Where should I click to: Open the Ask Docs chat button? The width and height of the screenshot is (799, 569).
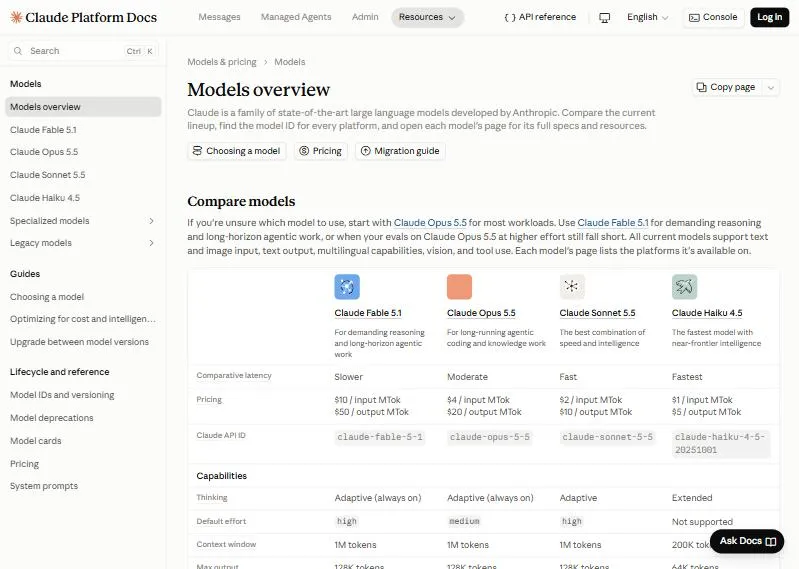pos(747,541)
